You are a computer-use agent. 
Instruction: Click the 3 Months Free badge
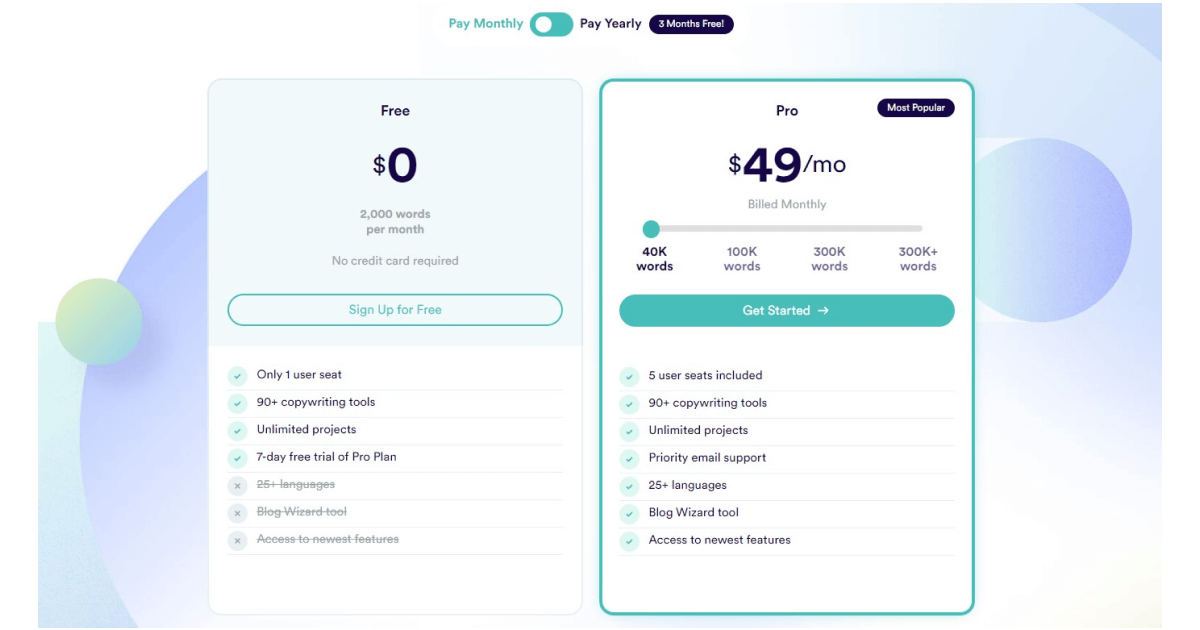691,24
